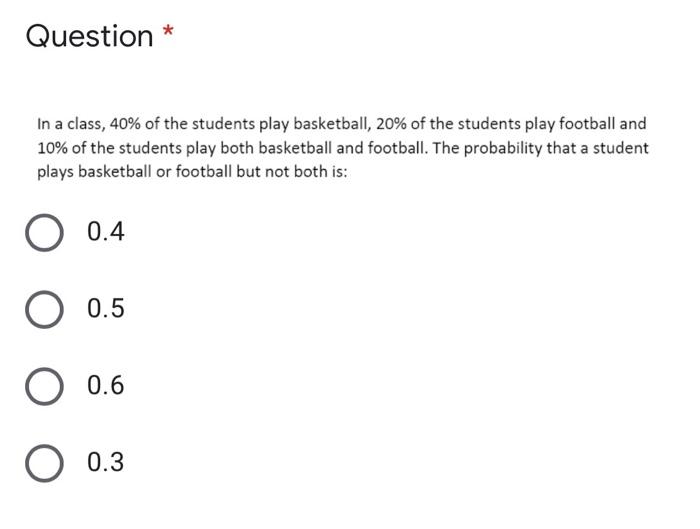Click the 10% figure in the question
The width and height of the screenshot is (700, 529).
(52, 148)
